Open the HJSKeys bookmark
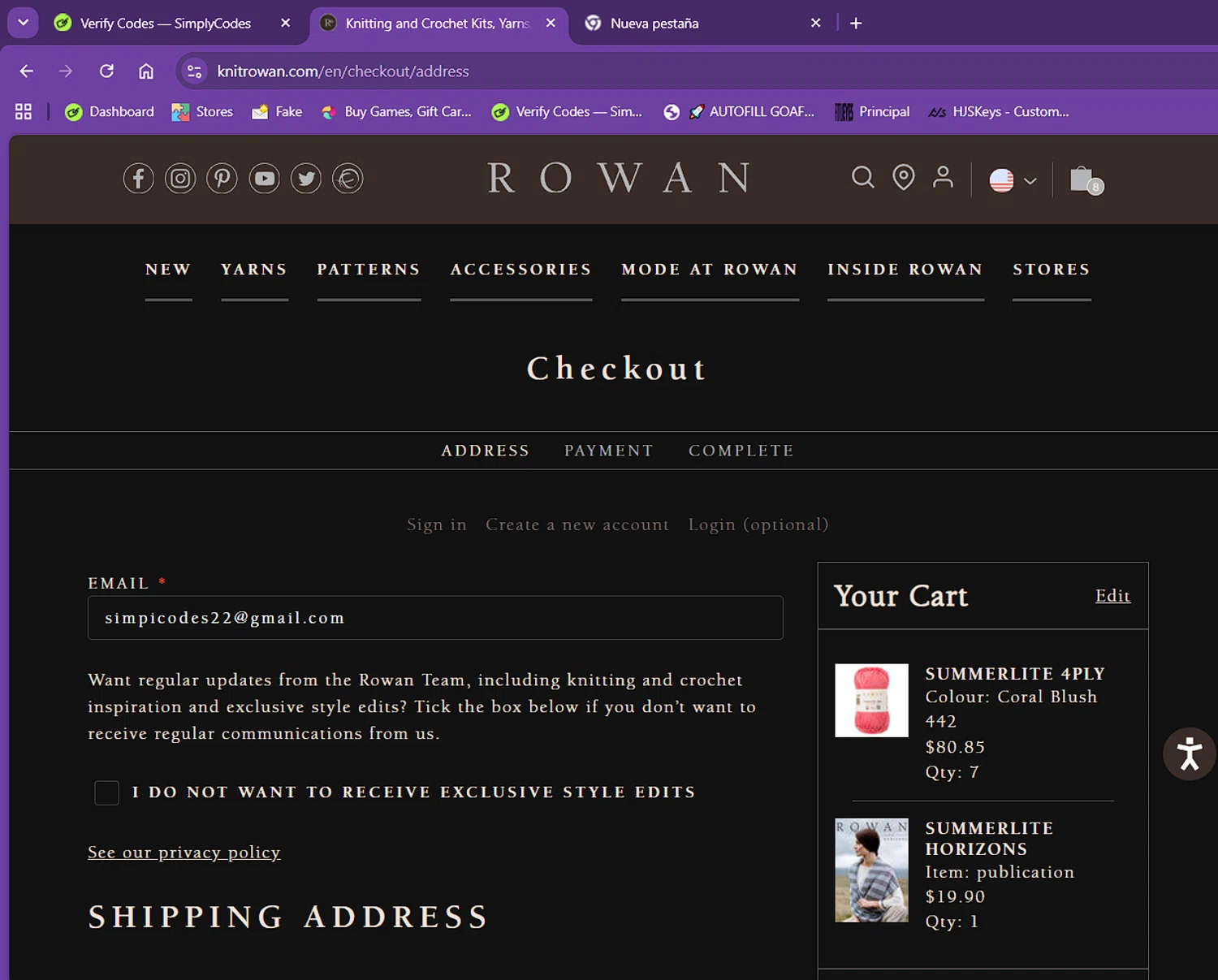 [1000, 112]
